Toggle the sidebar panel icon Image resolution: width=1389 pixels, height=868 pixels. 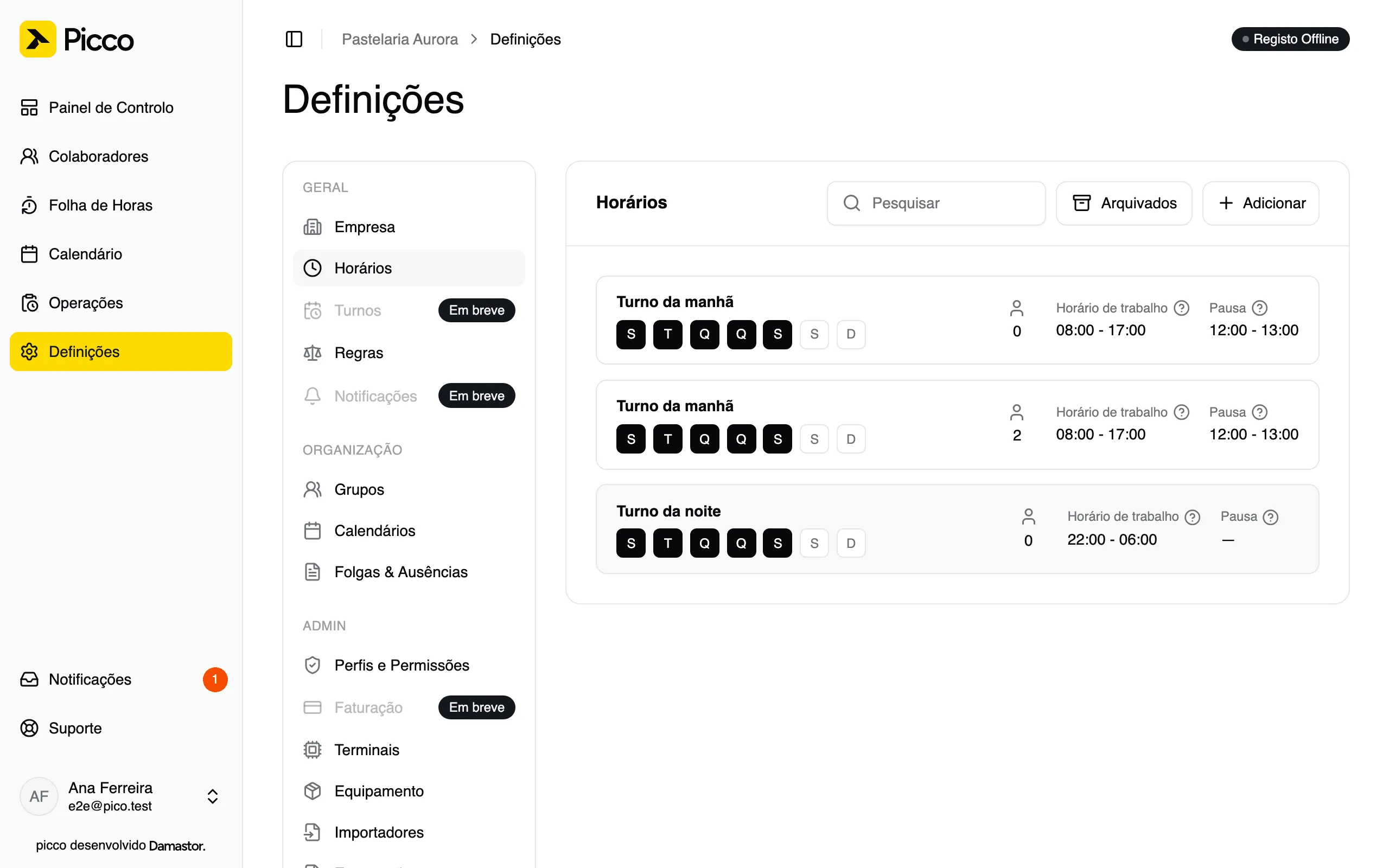pyautogui.click(x=294, y=39)
